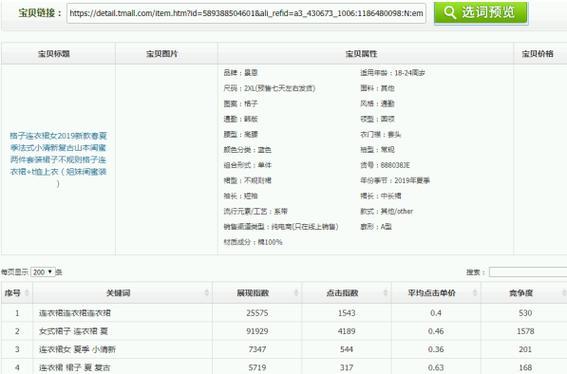Focus the 宝贝链接 URL input field
567x374 pixels.
pos(246,13)
